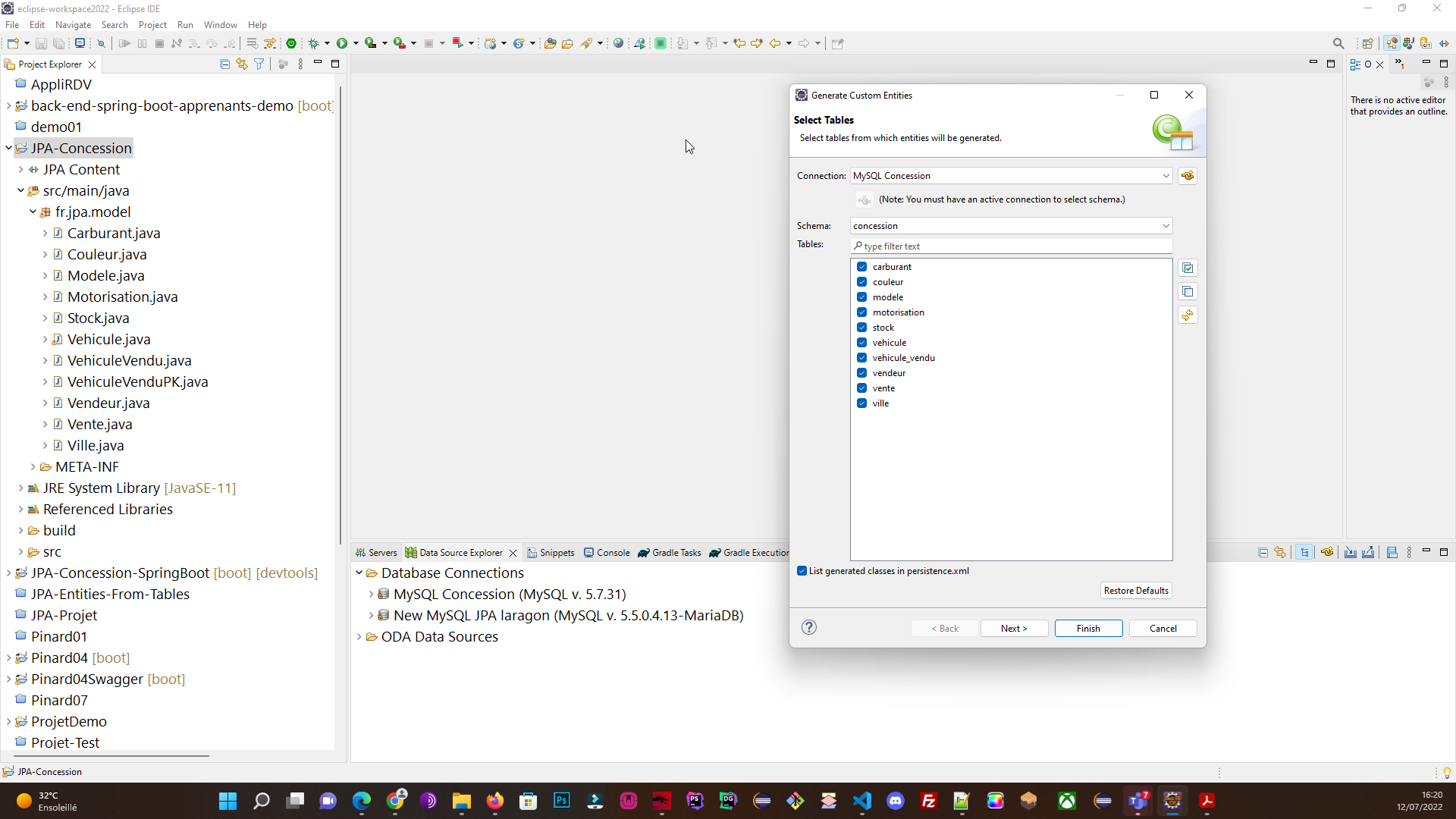Open the Connection dropdown
The height and width of the screenshot is (819, 1456).
click(x=1166, y=176)
